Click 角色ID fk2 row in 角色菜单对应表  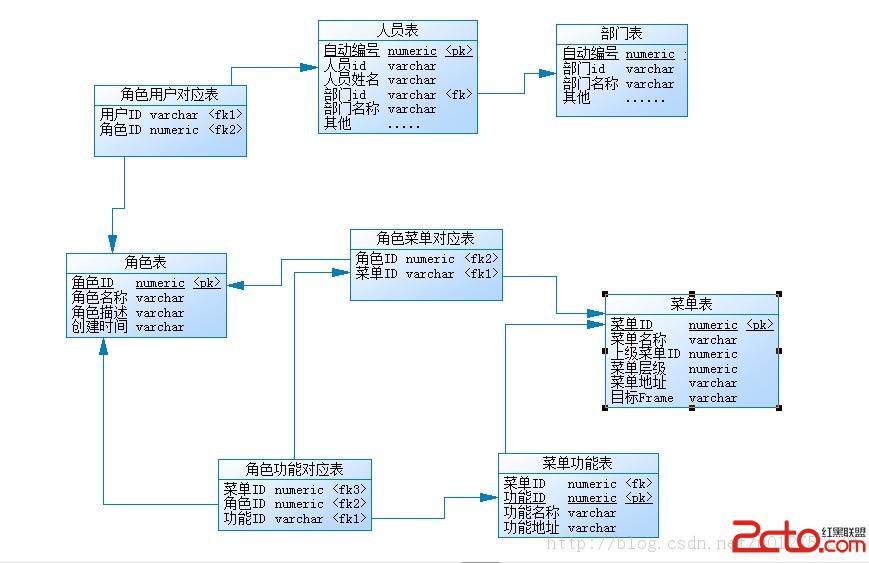click(427, 259)
